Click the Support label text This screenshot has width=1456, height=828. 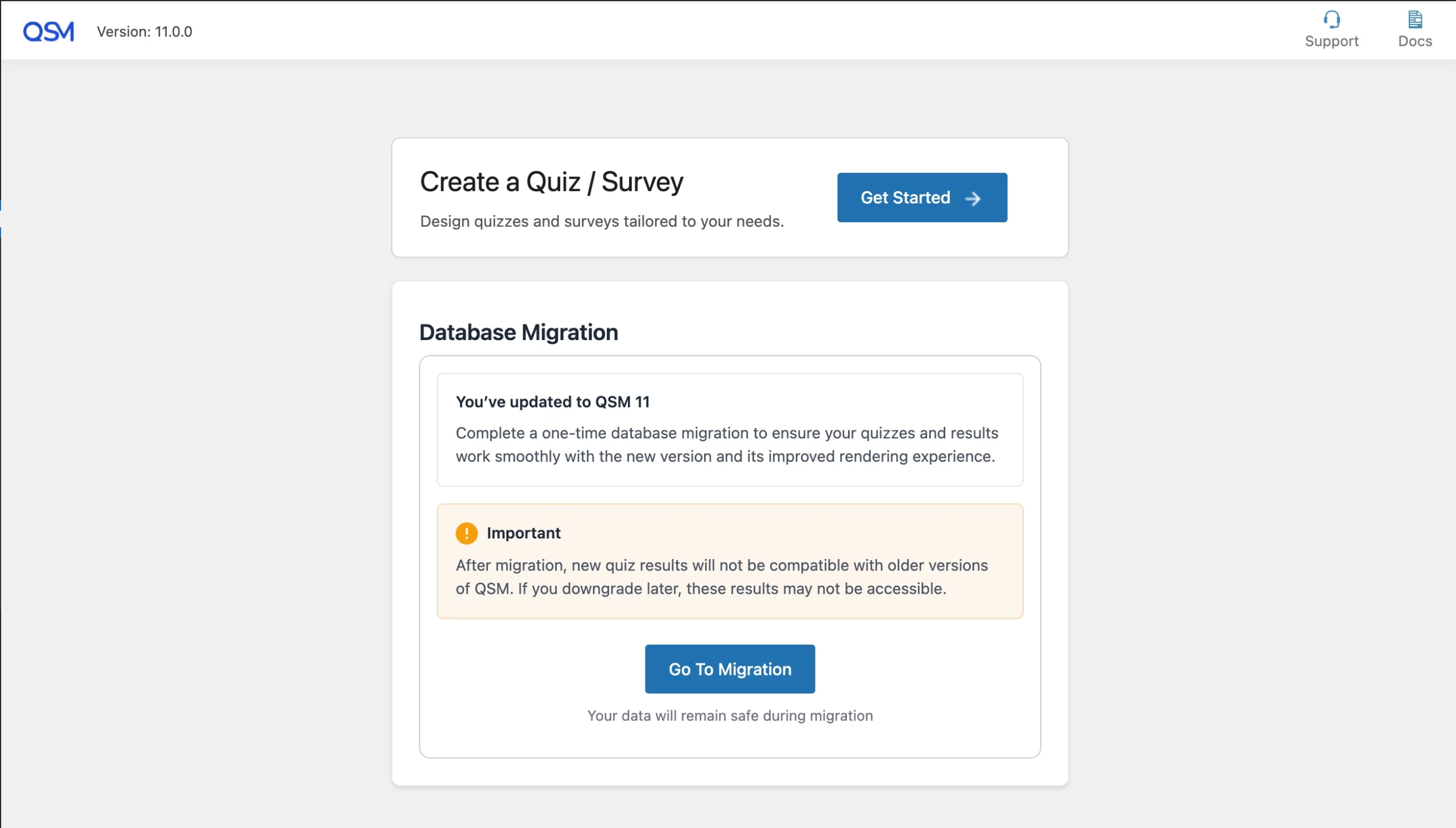click(x=1331, y=41)
